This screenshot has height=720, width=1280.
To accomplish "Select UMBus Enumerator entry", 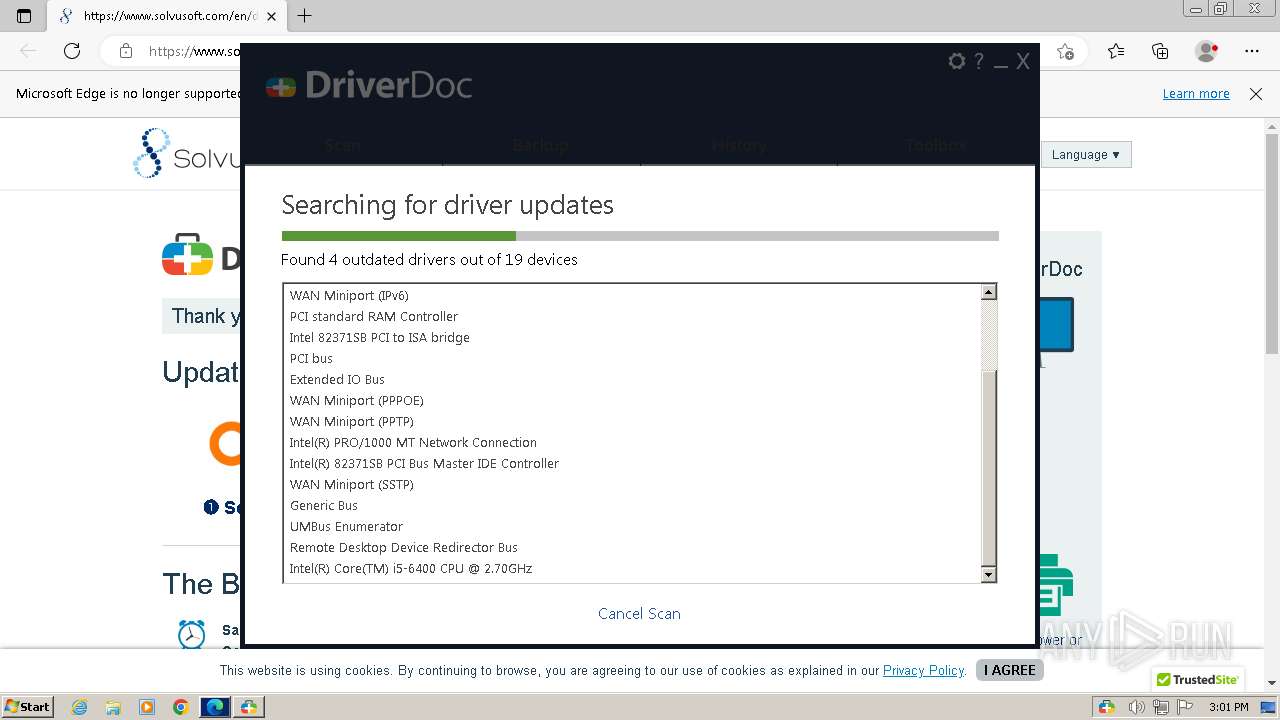I will click(346, 527).
